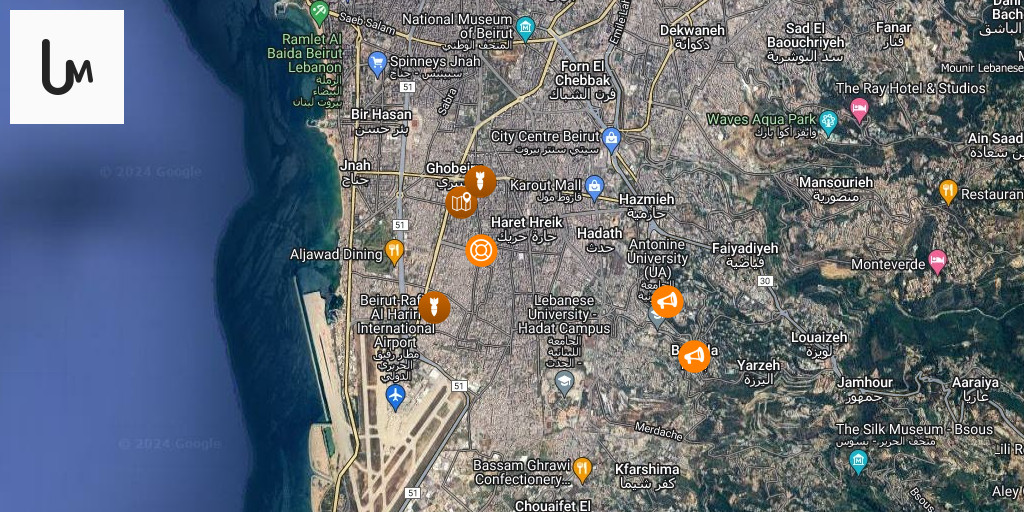Click the blue airport airplane pin
The image size is (1024, 512).
tap(395, 397)
